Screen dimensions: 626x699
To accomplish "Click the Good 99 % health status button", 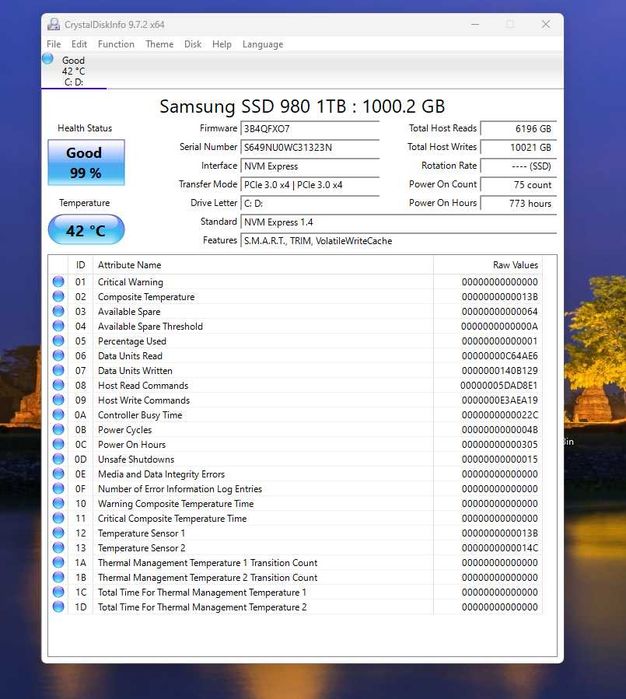I will 86,162.
